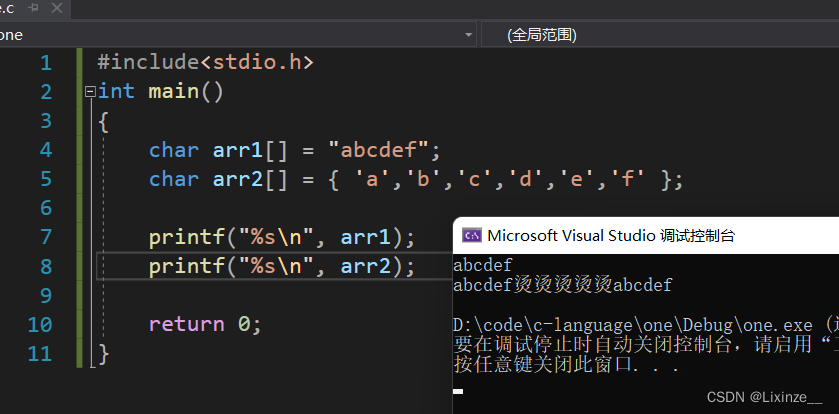Screen dimensions: 839x414
Task: Click the one.exe path in console
Action: point(640,325)
